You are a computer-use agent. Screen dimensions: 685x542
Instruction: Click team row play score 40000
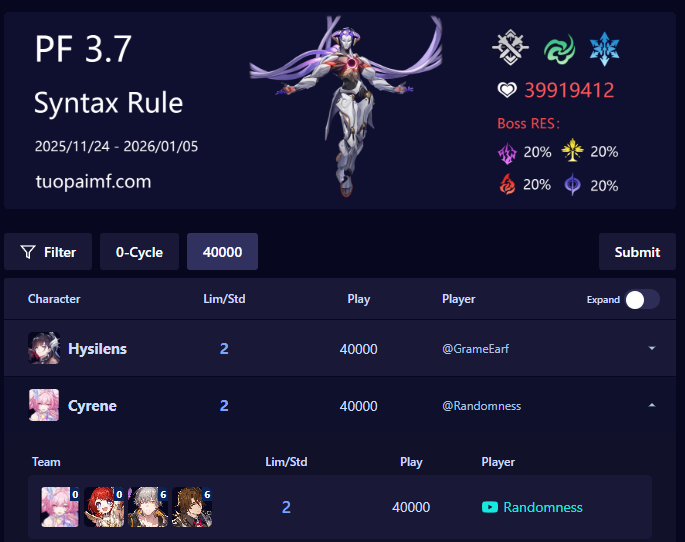pos(411,507)
